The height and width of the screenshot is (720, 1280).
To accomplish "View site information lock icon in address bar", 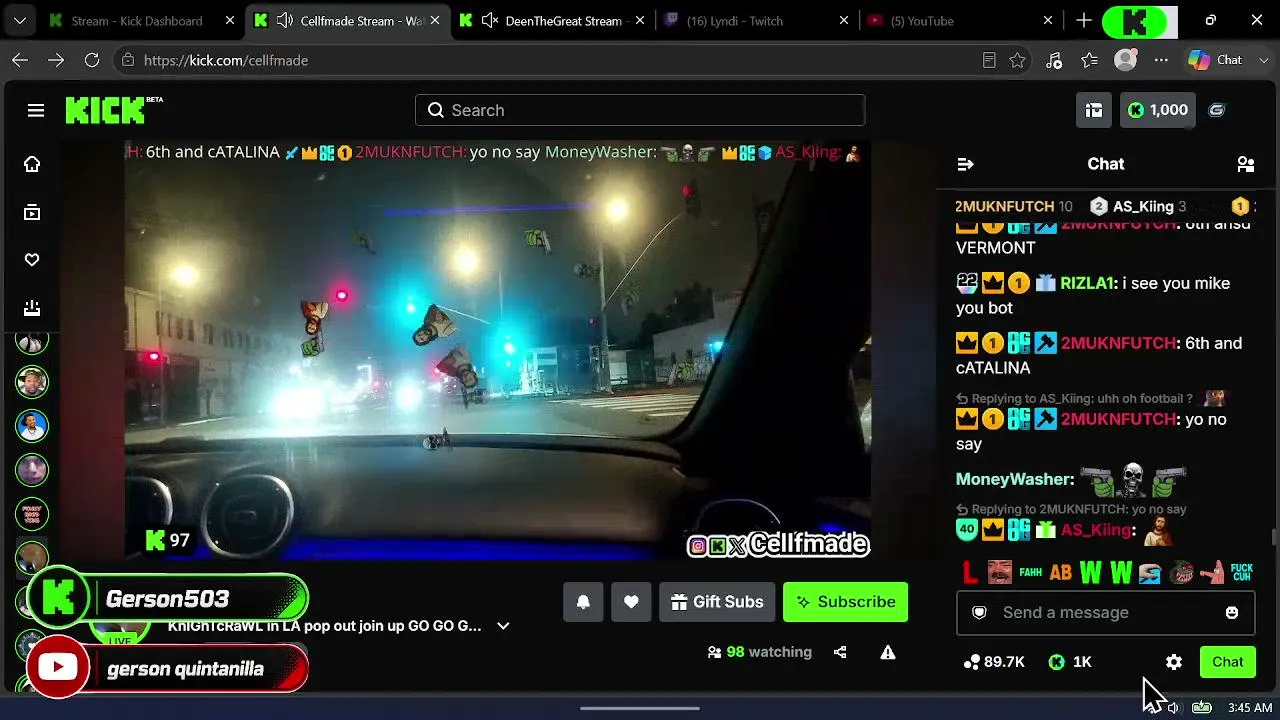I will (x=127, y=60).
